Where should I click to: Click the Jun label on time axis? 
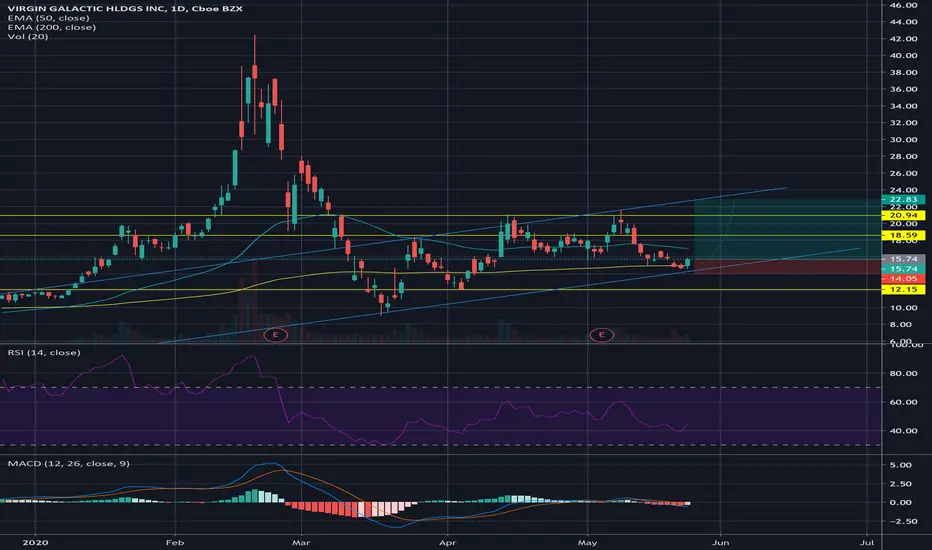[720, 542]
